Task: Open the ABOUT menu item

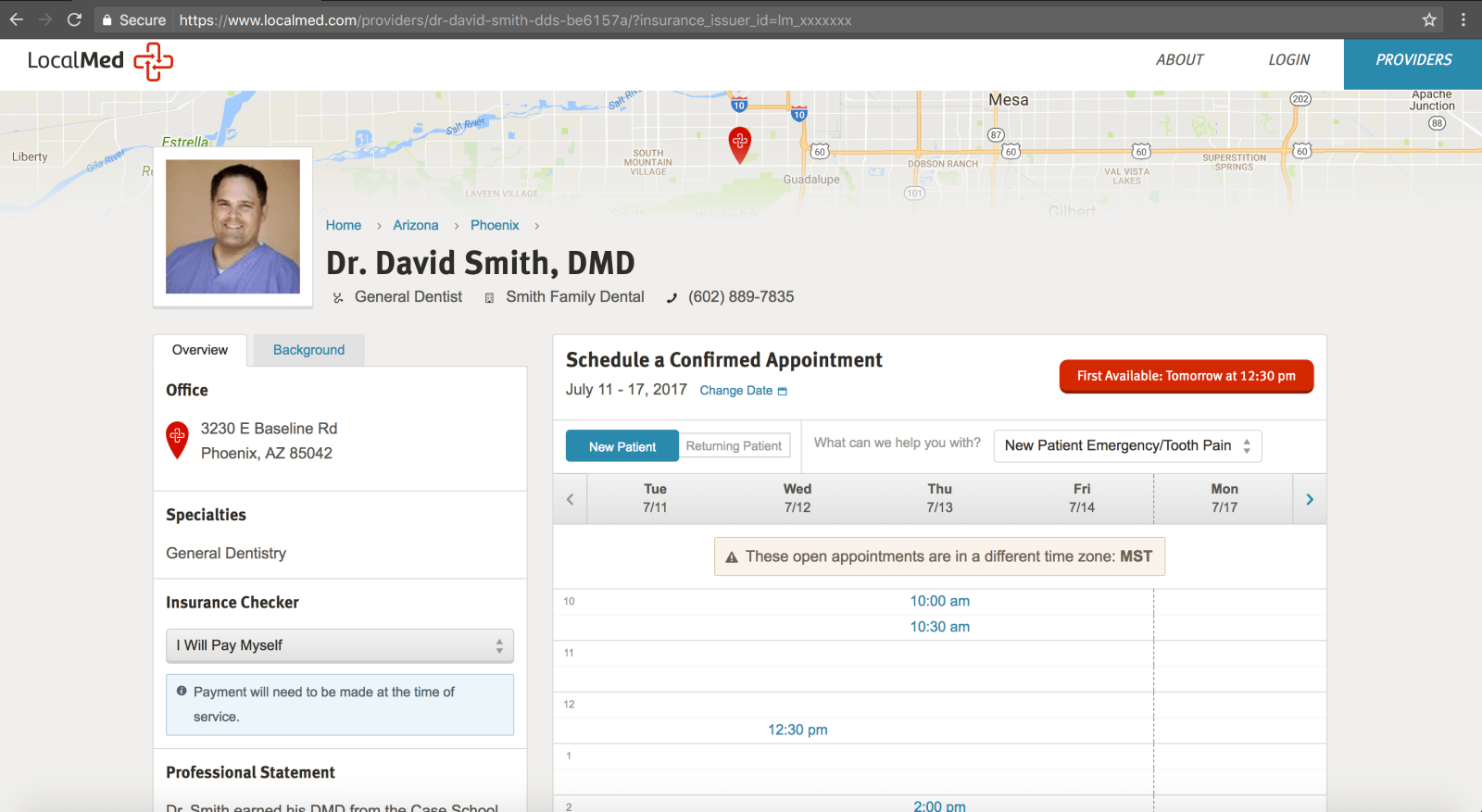Action: click(x=1179, y=60)
